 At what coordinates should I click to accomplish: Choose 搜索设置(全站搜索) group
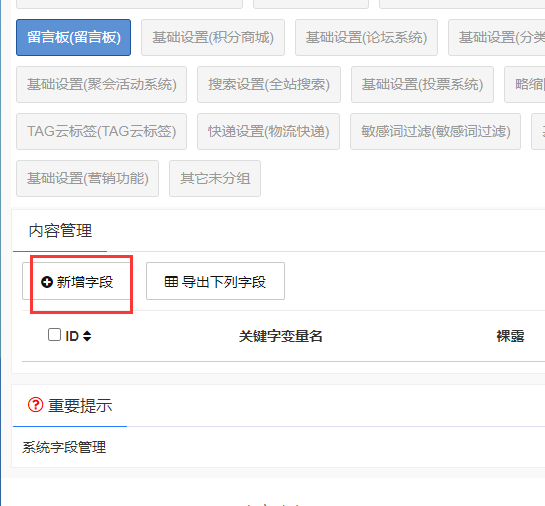click(x=269, y=84)
